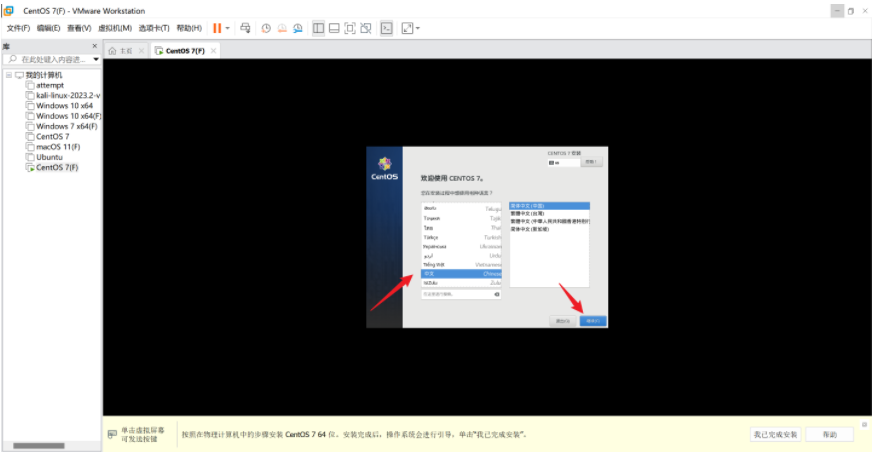Select Tiếng Việt (Vietnamese) language
The image size is (877, 452).
[461, 265]
